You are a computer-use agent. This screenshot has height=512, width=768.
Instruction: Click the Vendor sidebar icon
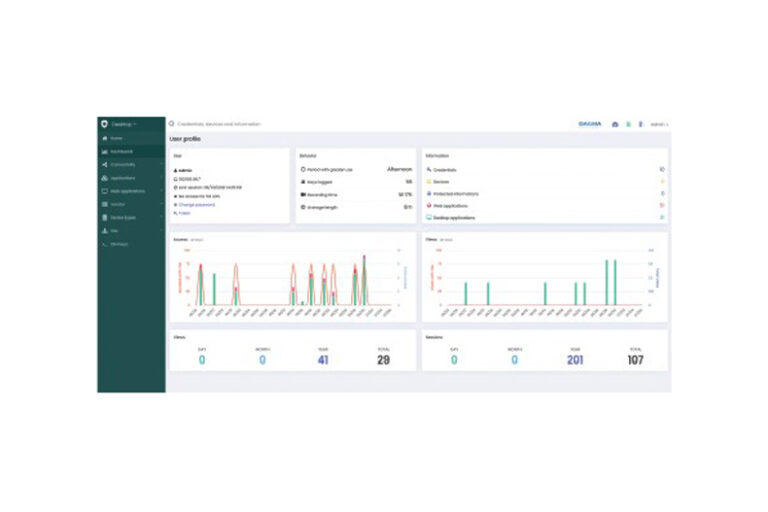coord(104,204)
